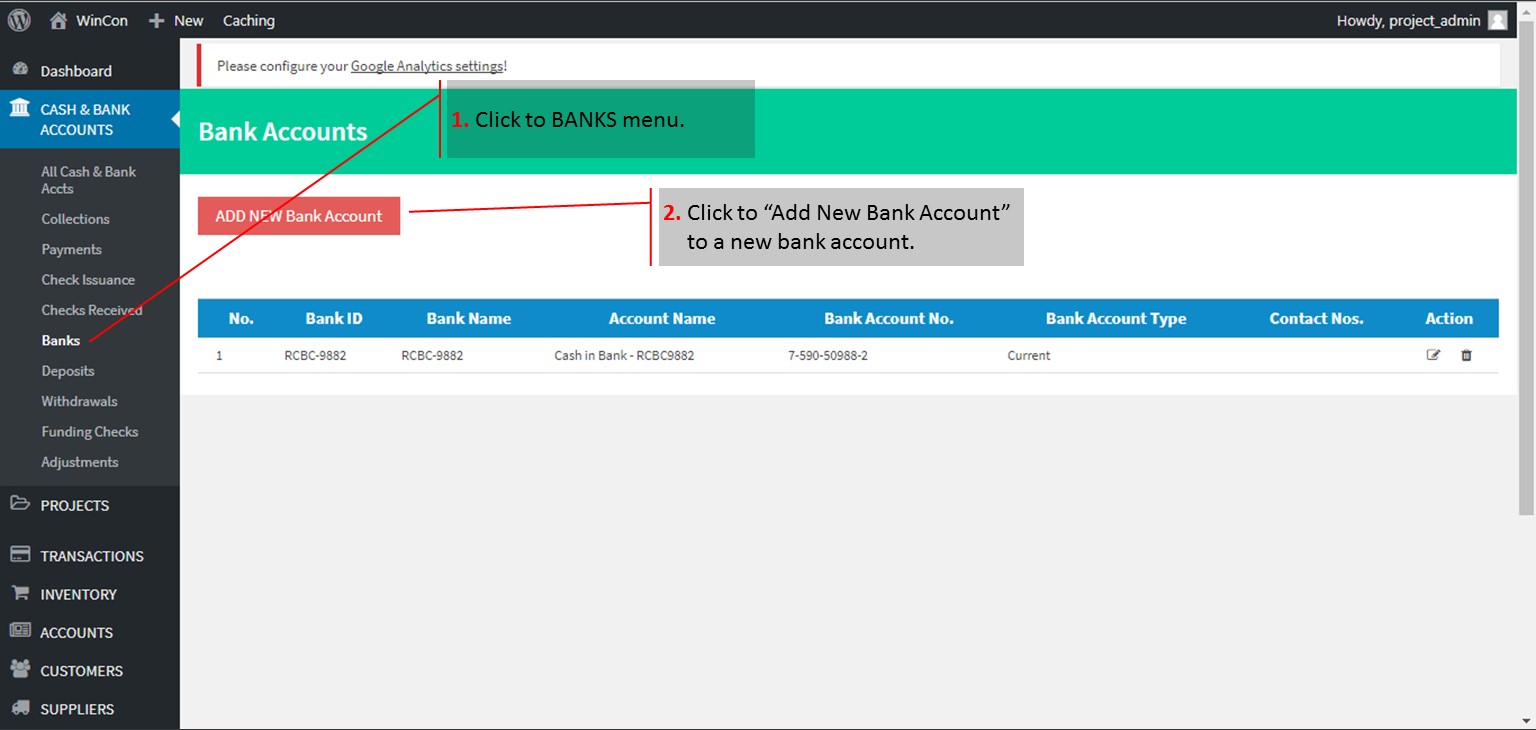Click the Caching toolbar item
Viewport: 1536px width, 730px height.
point(248,20)
